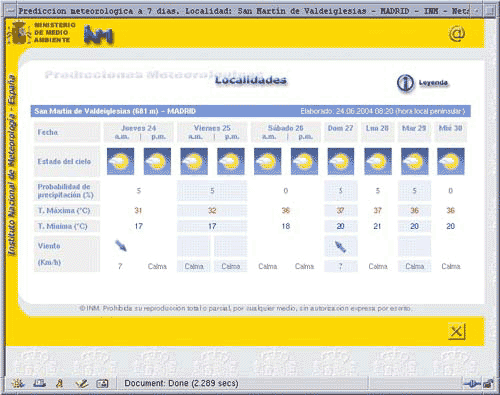Click the Mar 29 column header
This screenshot has height=395, width=500.
coord(414,128)
